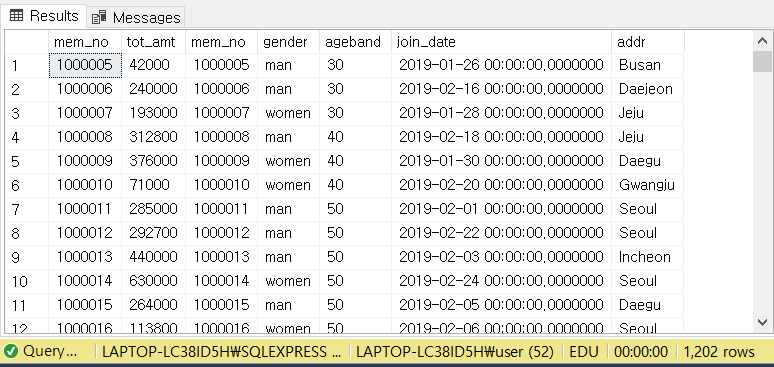The width and height of the screenshot is (774, 367).
Task: Click the join_date cell 2019-02-05
Action: (502, 305)
